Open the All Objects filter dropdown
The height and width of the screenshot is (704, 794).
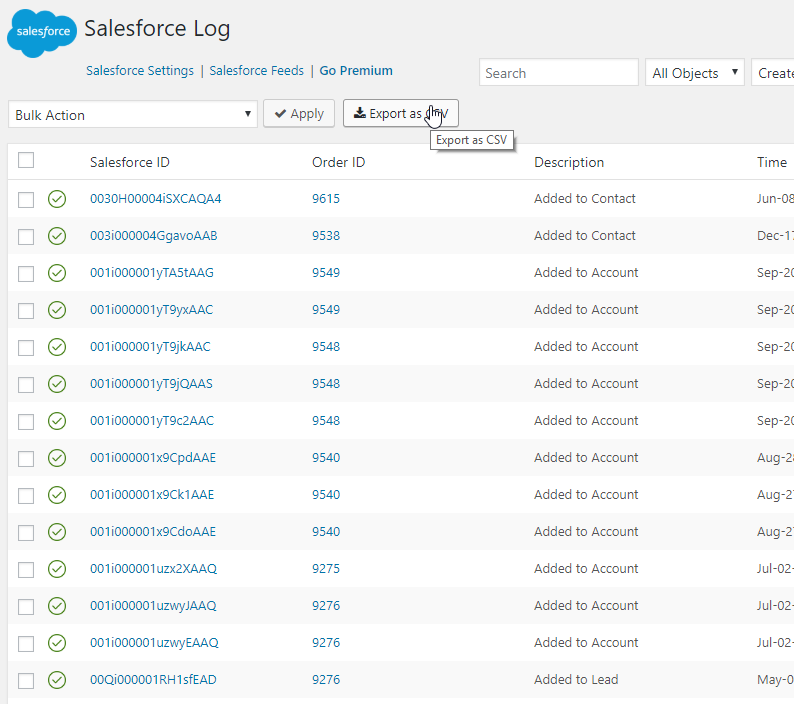(694, 72)
